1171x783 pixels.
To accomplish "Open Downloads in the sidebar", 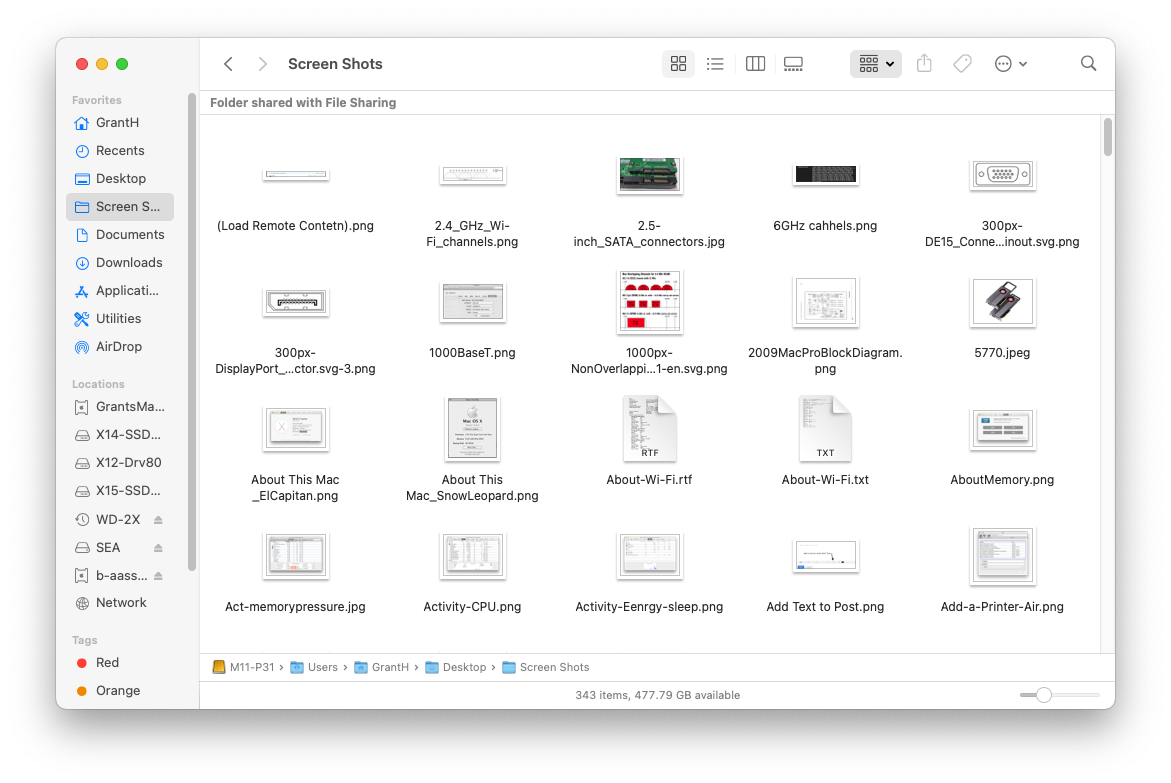I will 119,263.
